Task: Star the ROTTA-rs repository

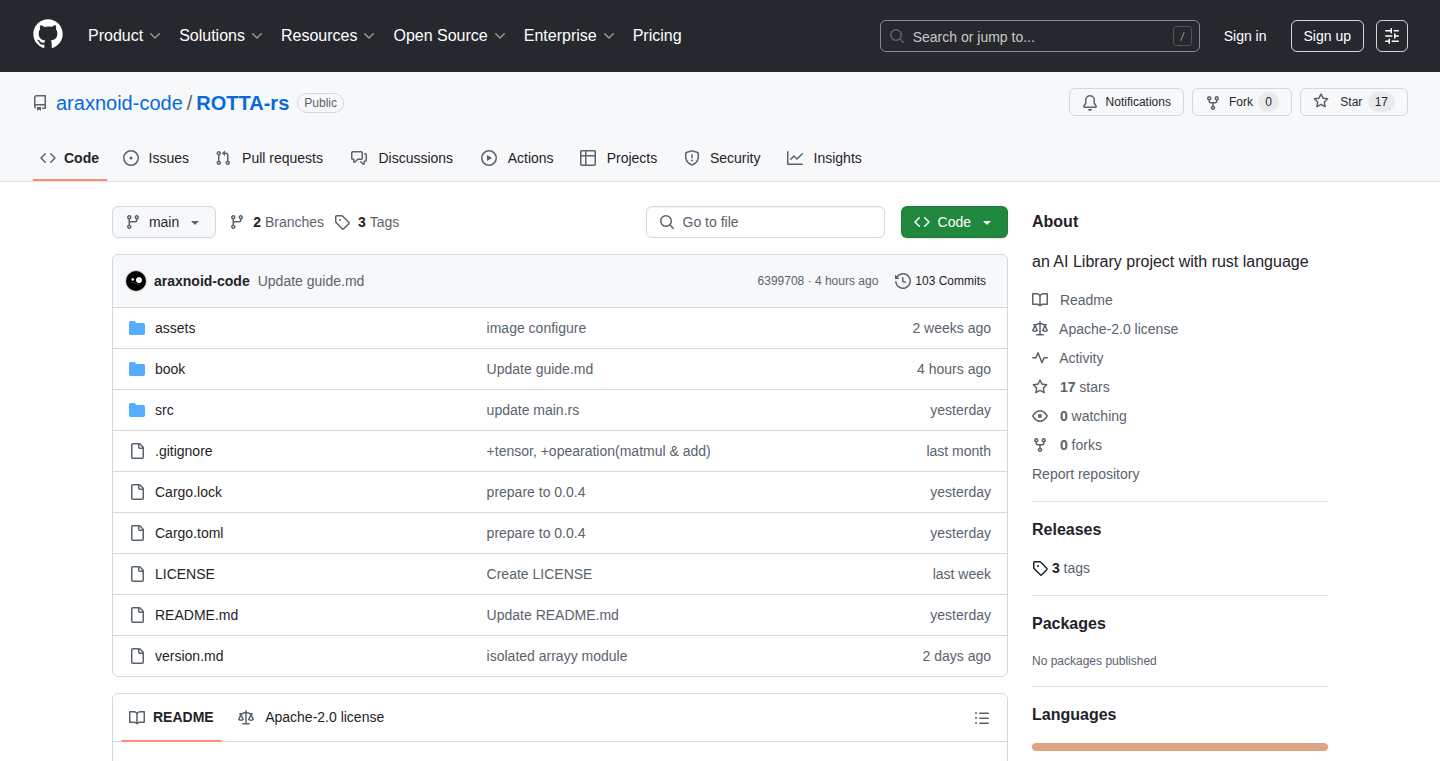Action: (x=1354, y=102)
